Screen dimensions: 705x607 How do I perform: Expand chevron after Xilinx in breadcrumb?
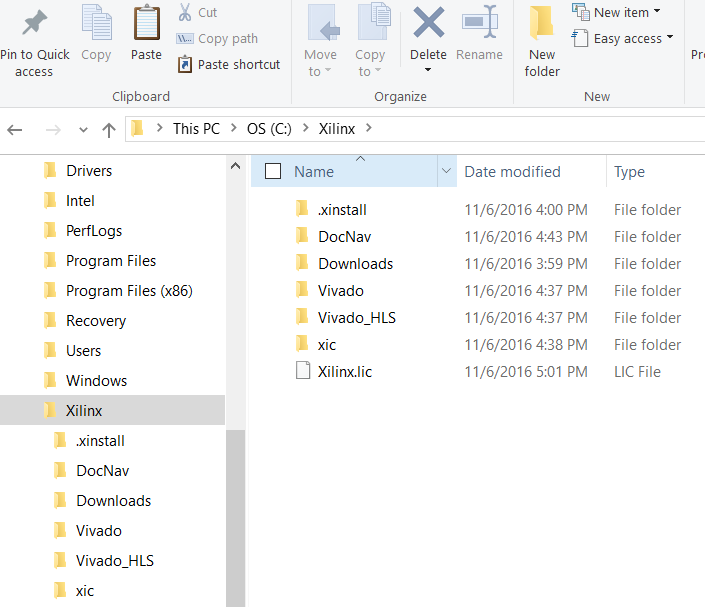369,128
